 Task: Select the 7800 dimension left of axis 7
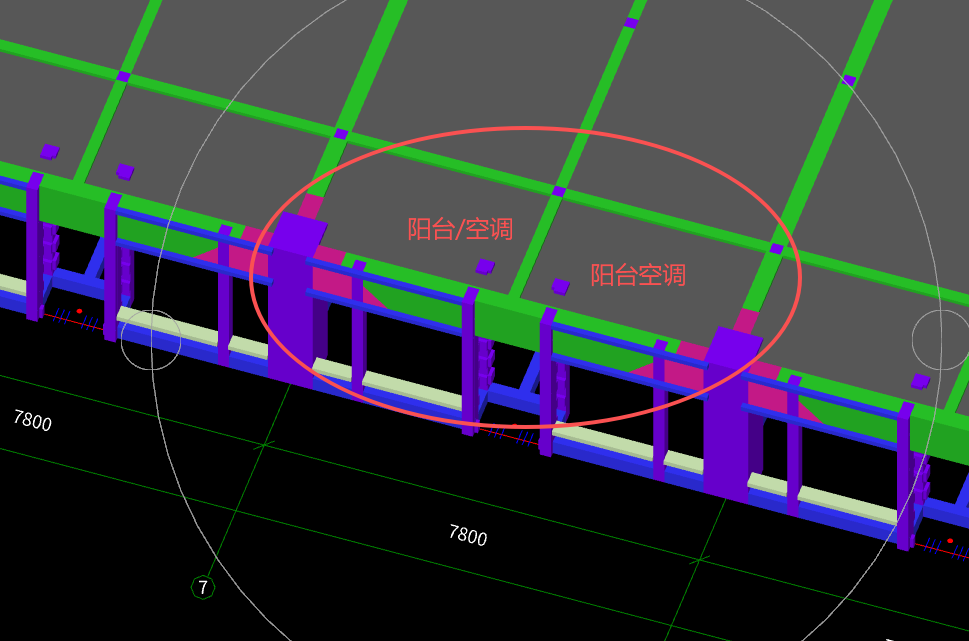point(33,420)
